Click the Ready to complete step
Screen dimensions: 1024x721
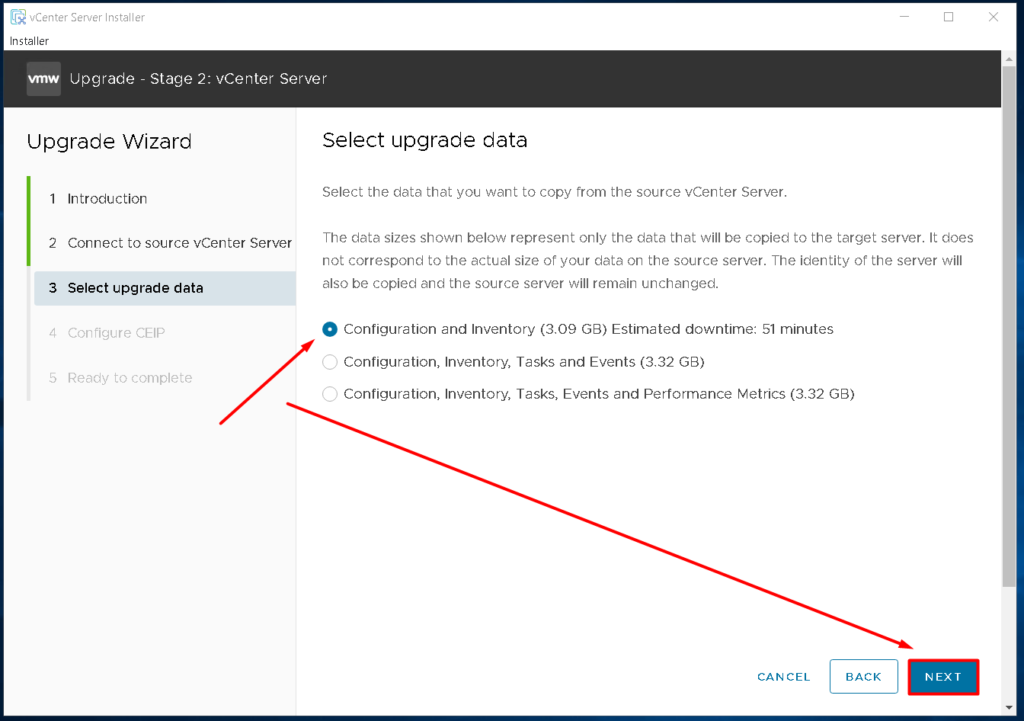[x=130, y=377]
